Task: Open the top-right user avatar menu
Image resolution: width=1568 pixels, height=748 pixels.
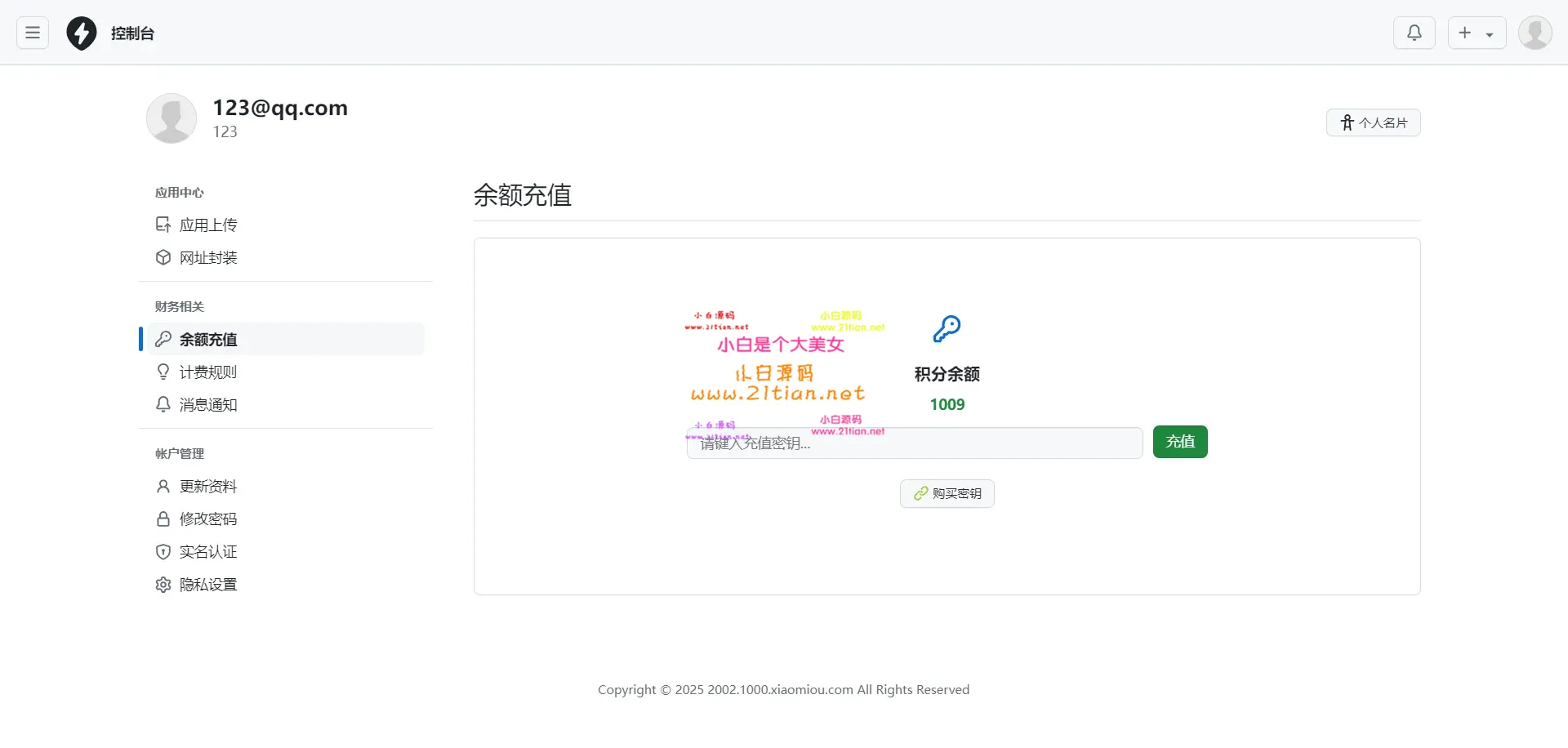Action: coord(1535,33)
